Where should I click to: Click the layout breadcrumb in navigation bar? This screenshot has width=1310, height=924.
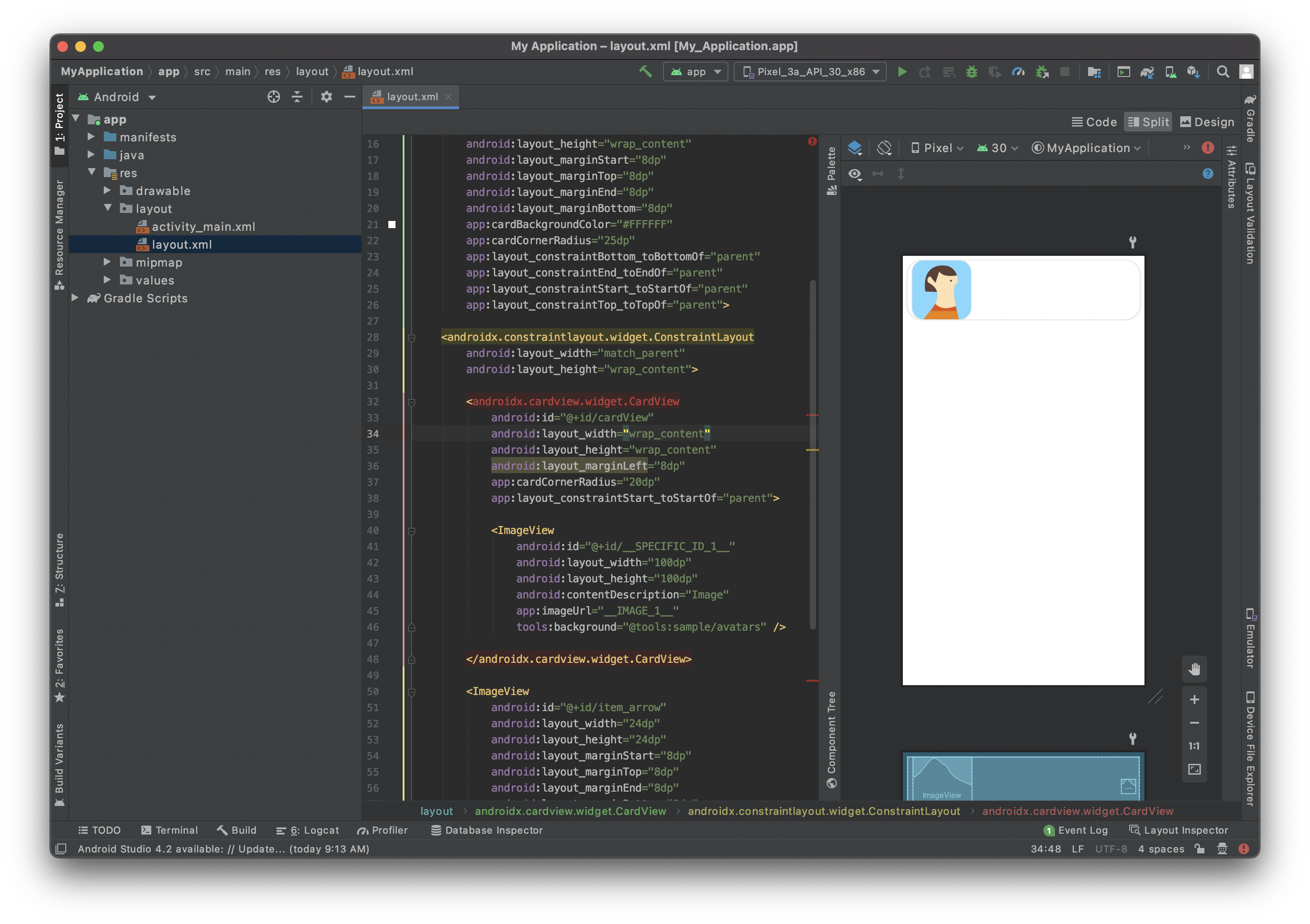pos(312,71)
